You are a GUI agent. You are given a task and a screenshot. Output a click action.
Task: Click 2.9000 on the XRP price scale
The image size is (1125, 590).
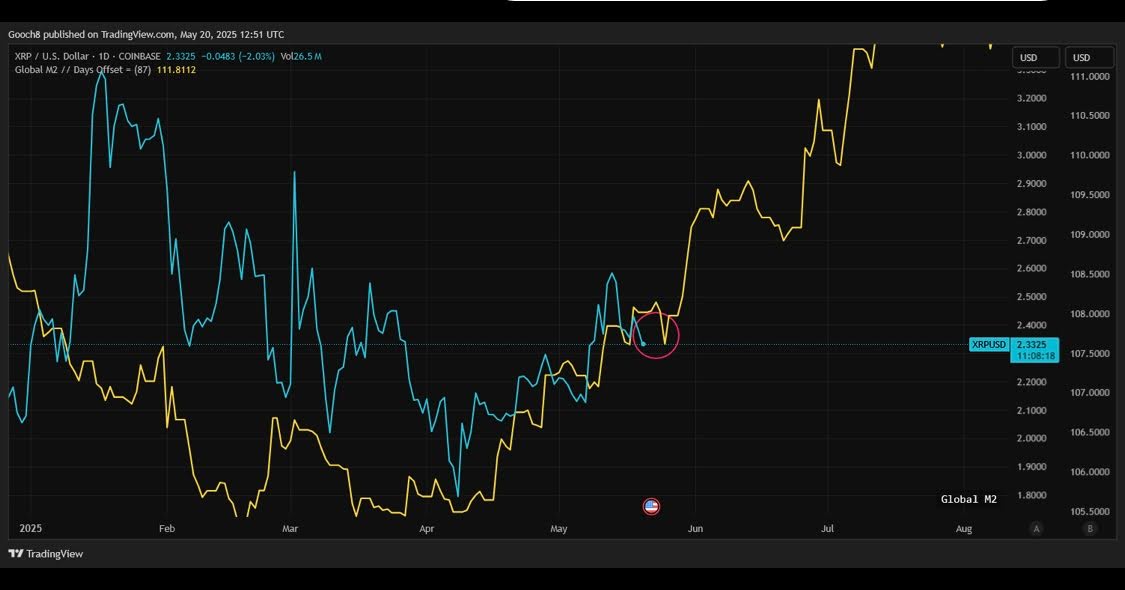tap(1030, 184)
